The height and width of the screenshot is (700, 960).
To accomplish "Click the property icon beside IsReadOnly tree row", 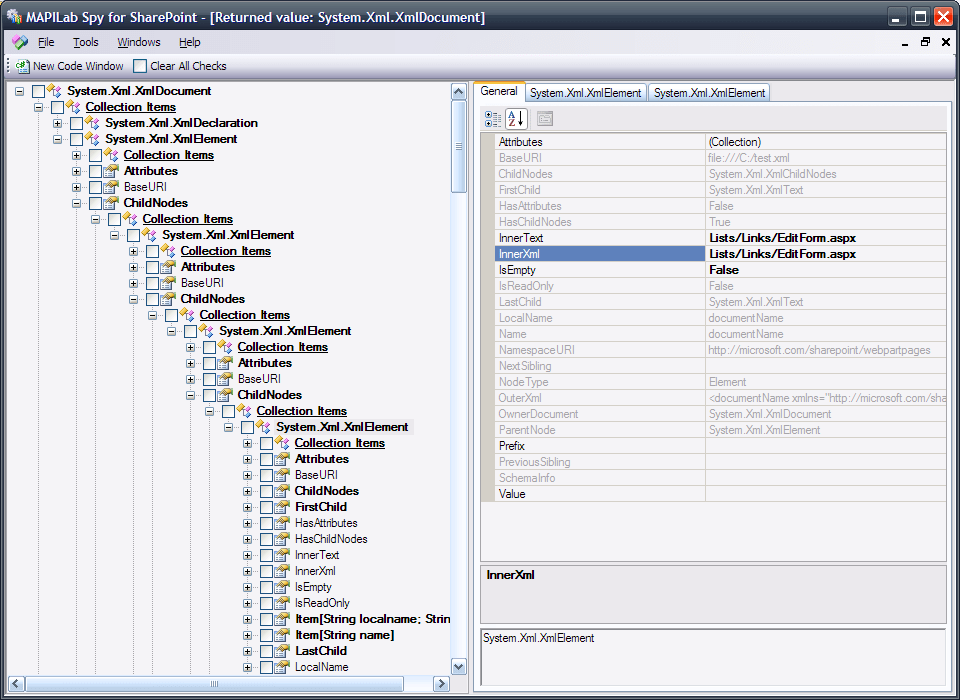I will 282,603.
